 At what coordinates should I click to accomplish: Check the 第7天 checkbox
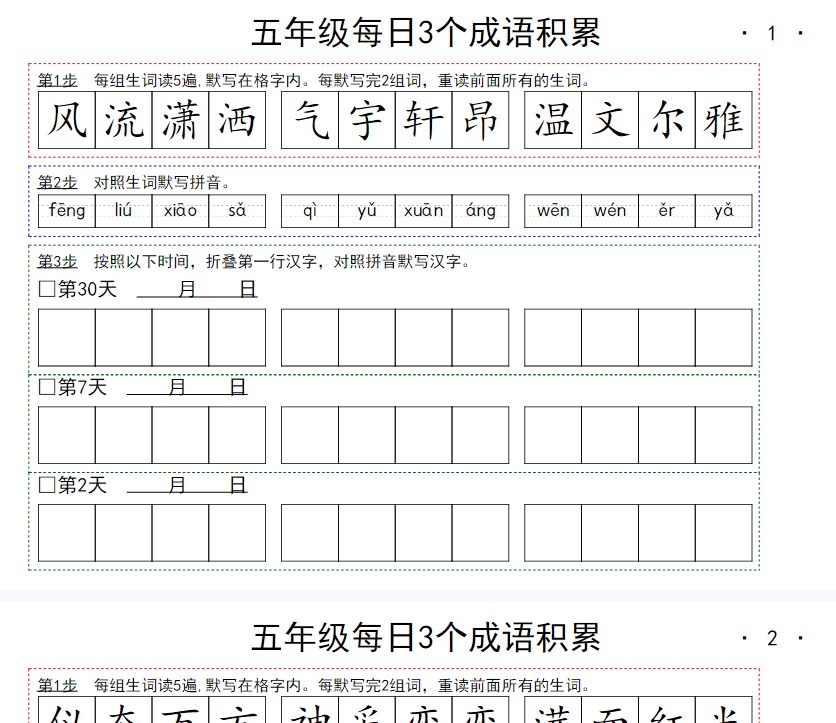pos(47,387)
